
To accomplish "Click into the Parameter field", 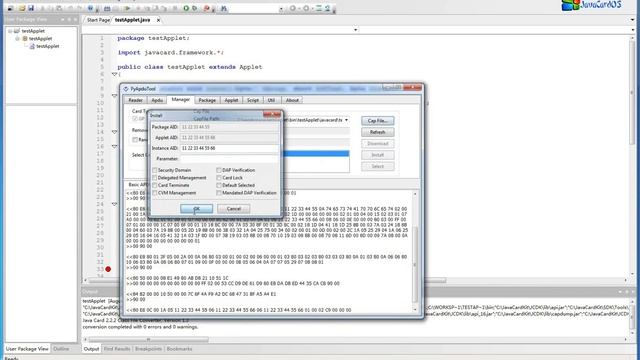I will click(x=229, y=159).
